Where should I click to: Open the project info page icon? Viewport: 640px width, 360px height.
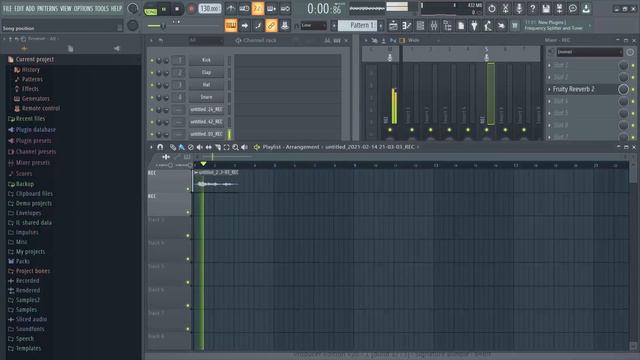tap(461, 26)
